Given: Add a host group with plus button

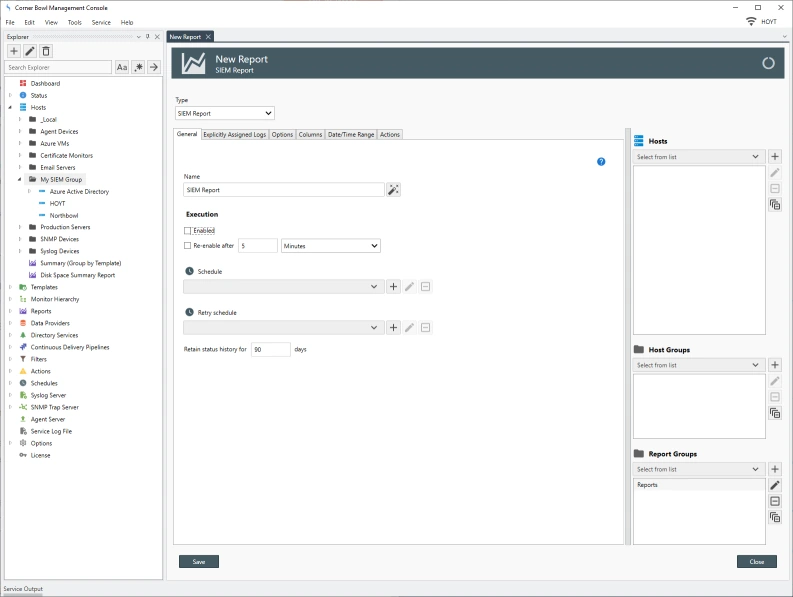Looking at the screenshot, I should (x=774, y=365).
